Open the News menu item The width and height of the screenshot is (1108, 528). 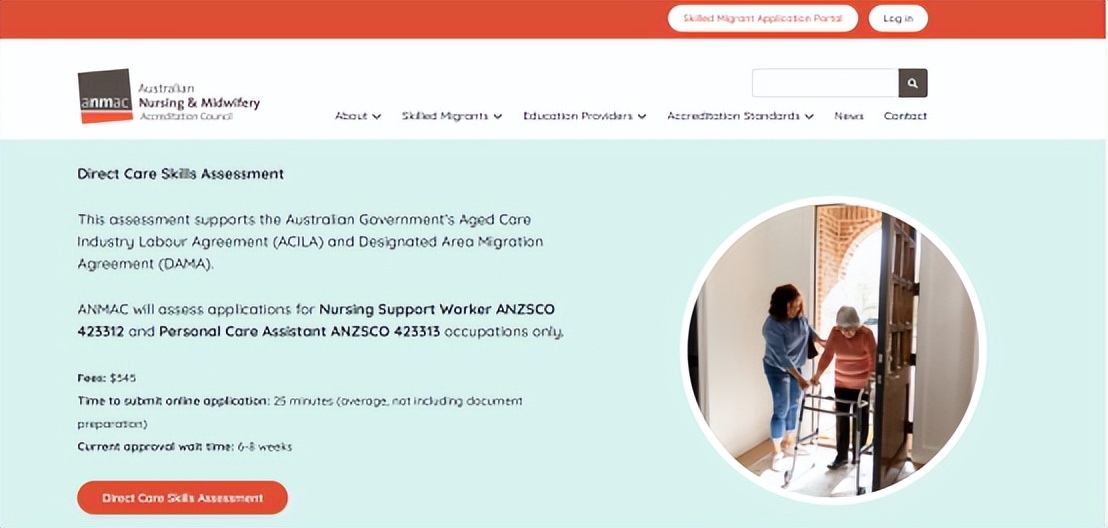[x=849, y=116]
